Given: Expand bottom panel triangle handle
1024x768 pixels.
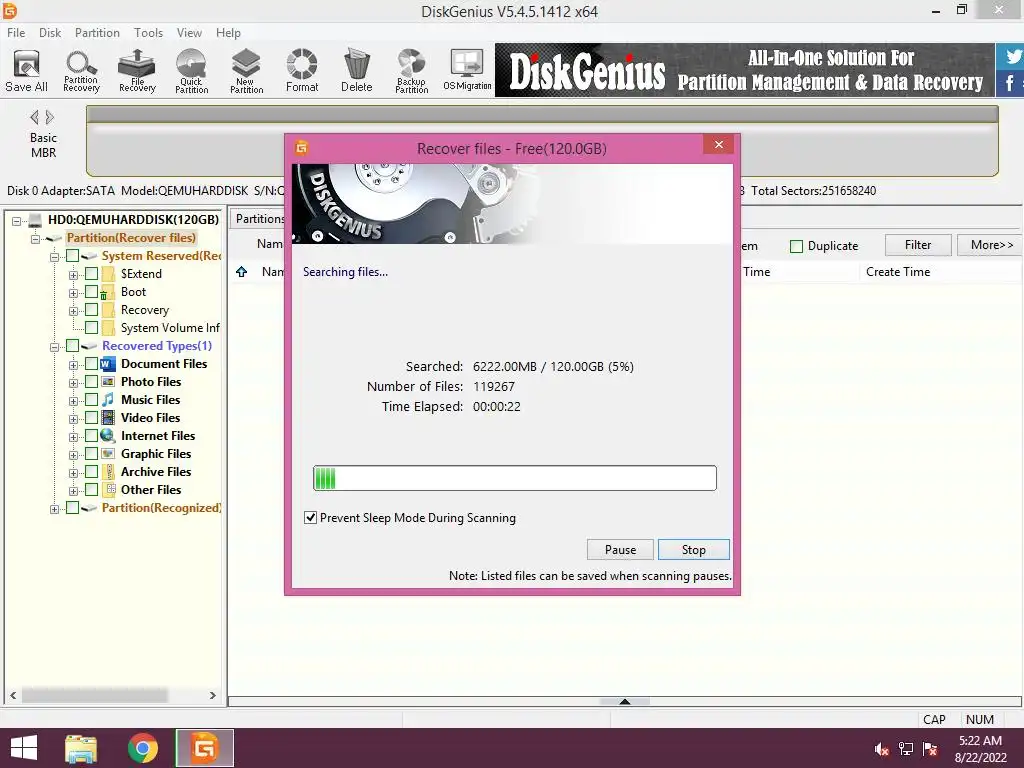Looking at the screenshot, I should (x=625, y=701).
